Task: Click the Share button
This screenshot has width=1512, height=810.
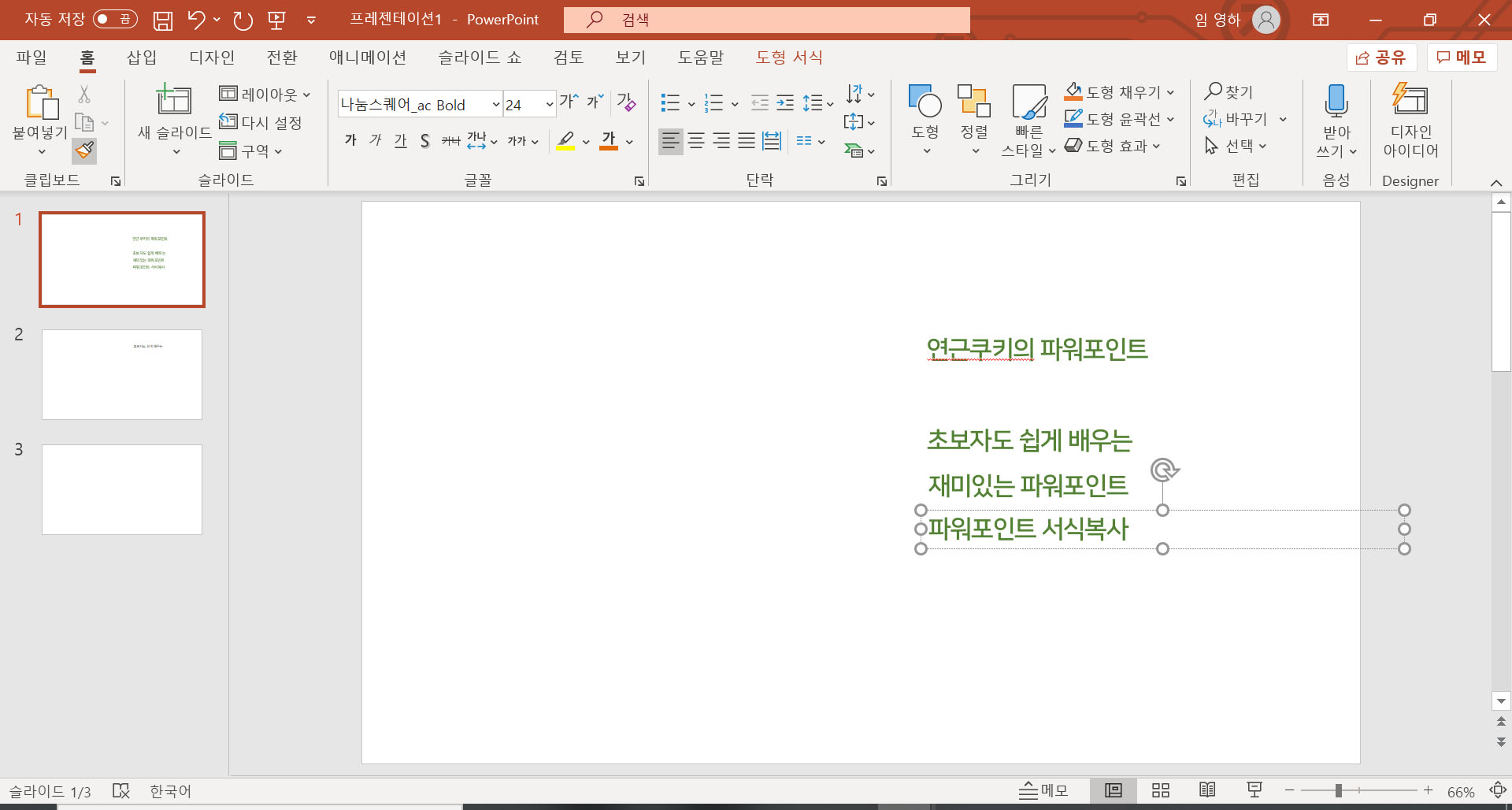Action: [1381, 58]
